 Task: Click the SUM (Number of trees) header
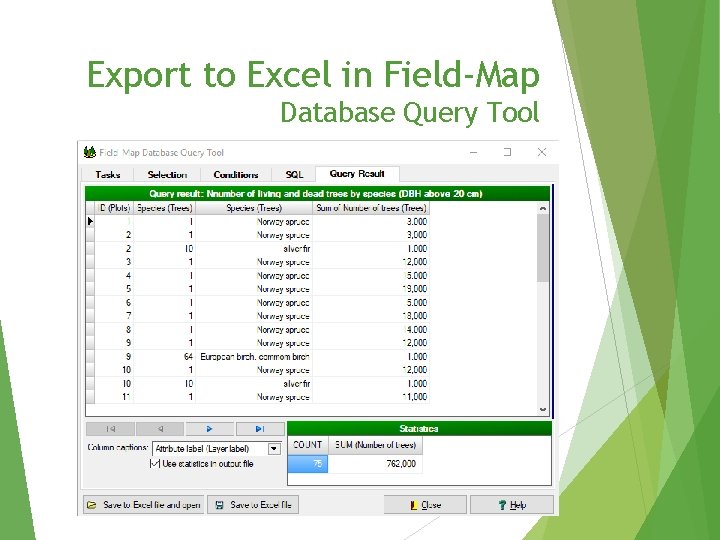point(376,445)
